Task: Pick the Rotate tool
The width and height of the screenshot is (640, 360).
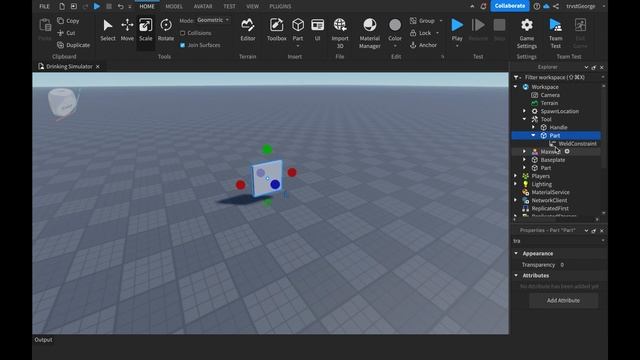Action: point(166,30)
